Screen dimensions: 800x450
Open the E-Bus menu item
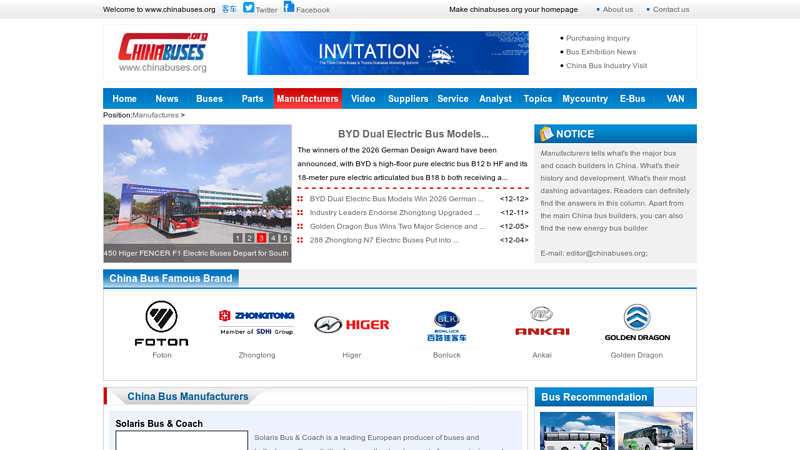[633, 98]
